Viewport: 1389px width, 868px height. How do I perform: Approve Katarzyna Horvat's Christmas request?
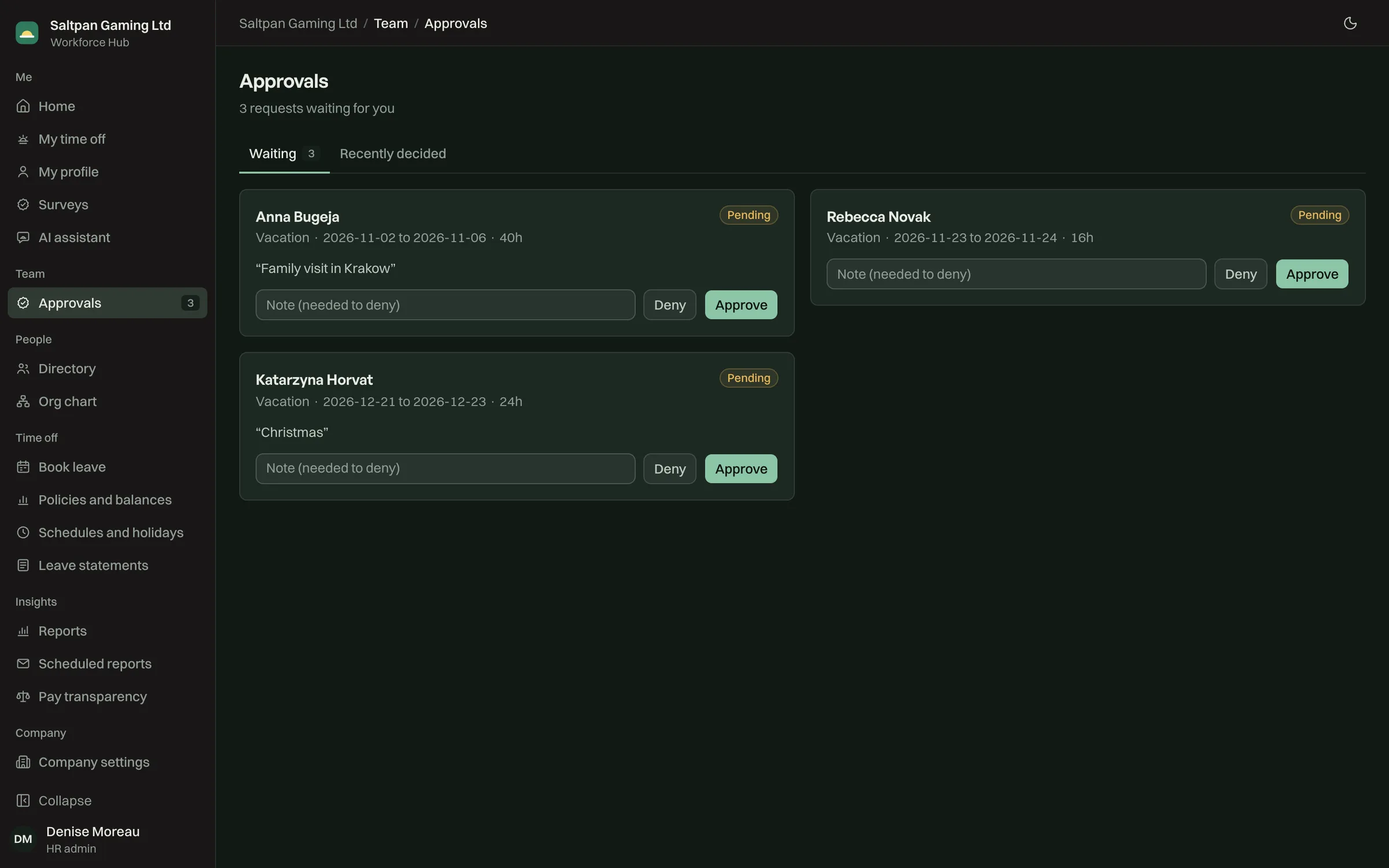tap(741, 469)
